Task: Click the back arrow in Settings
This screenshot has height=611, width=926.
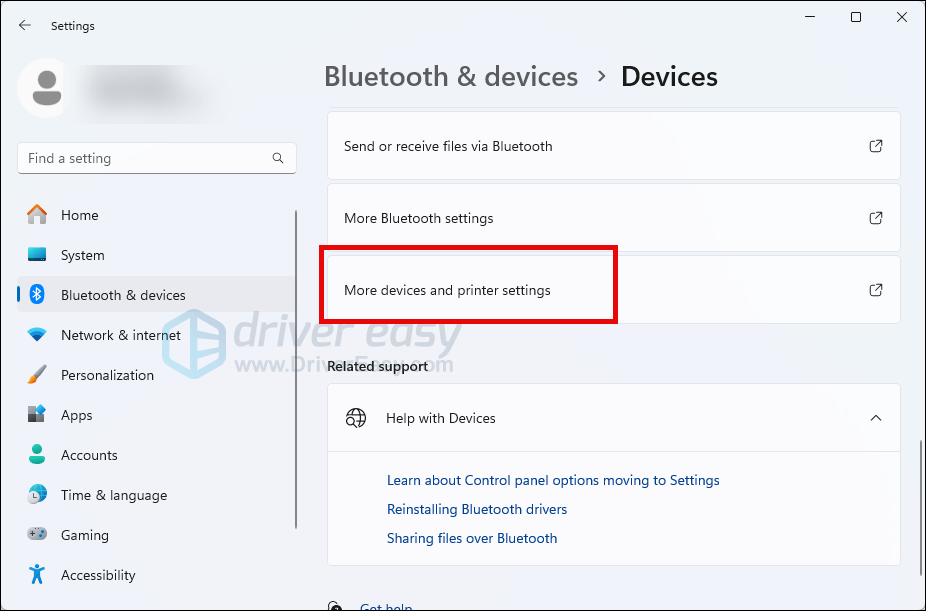Action: (x=25, y=26)
